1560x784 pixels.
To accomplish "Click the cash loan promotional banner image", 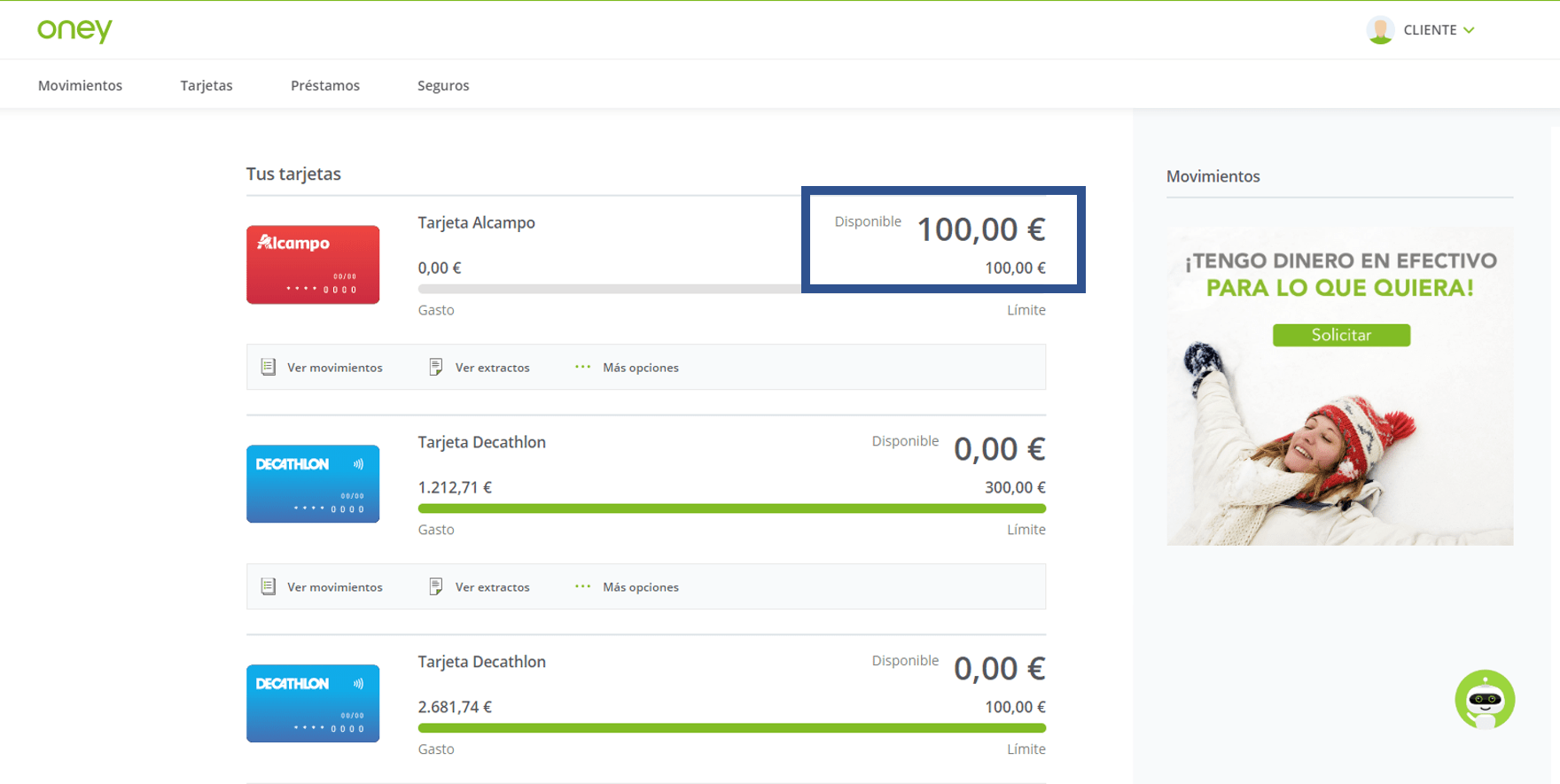I will [1340, 386].
